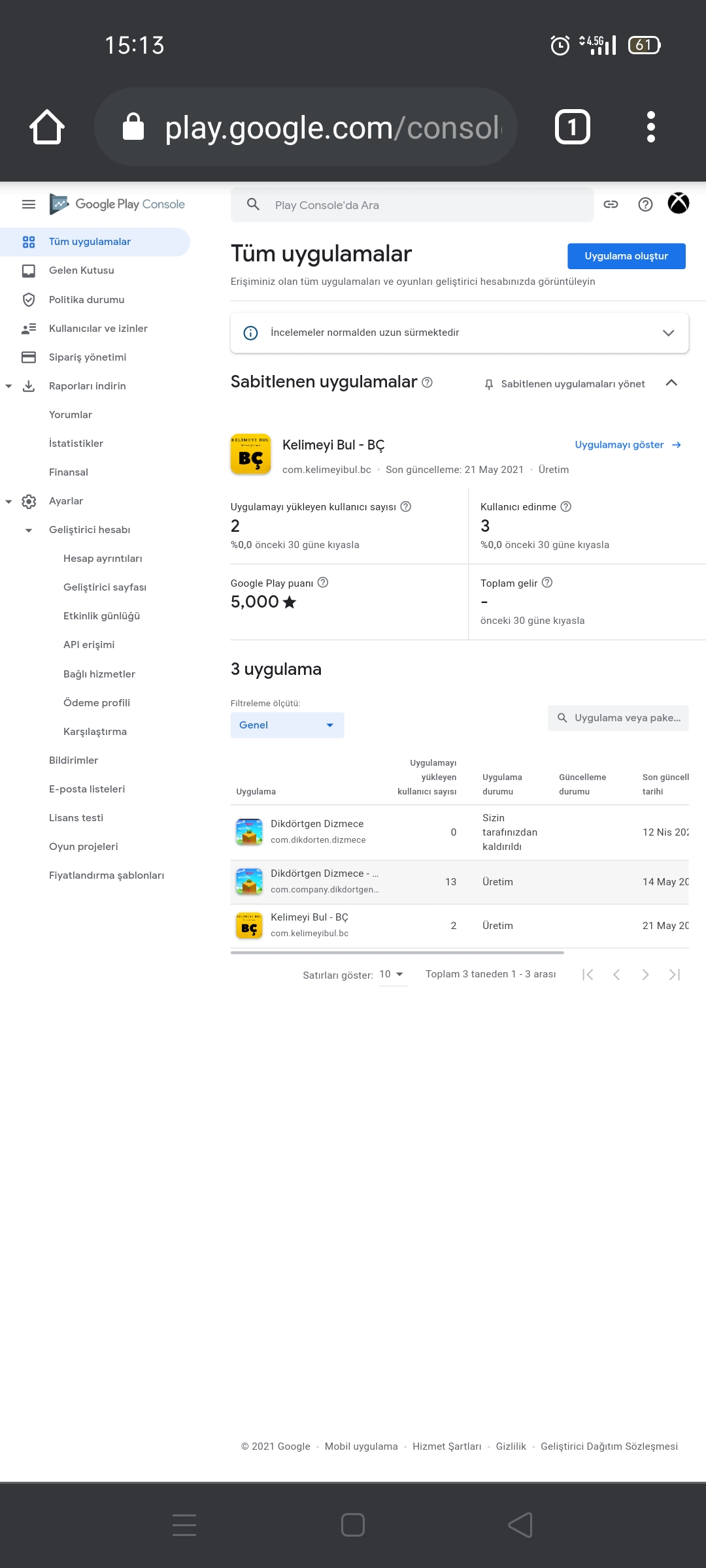Tap Android recent apps menu button
706x1568 pixels.
pos(184,1525)
